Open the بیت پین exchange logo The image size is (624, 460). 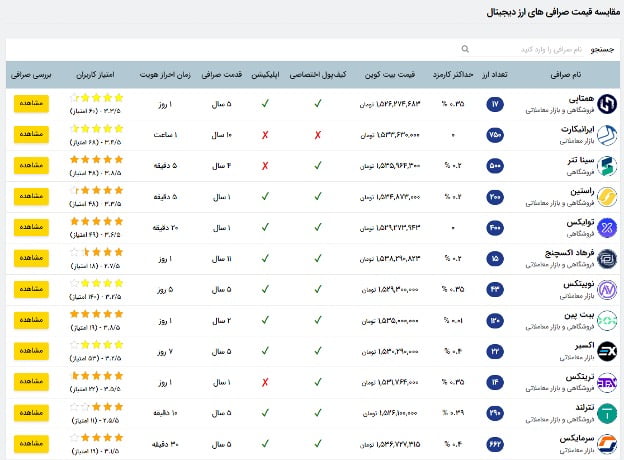[x=607, y=321]
